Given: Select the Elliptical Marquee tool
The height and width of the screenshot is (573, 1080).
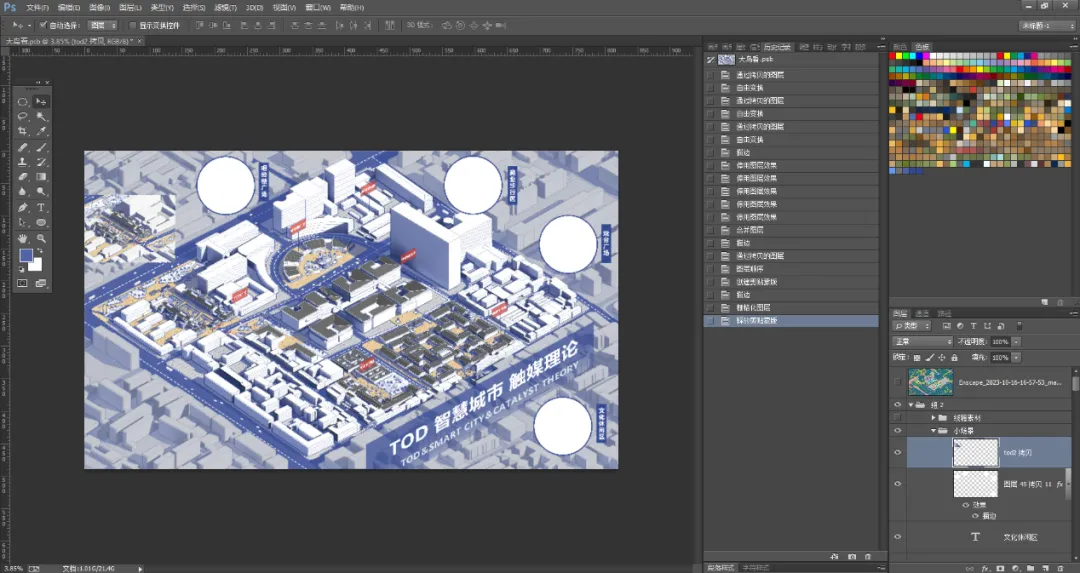Looking at the screenshot, I should click(x=23, y=101).
